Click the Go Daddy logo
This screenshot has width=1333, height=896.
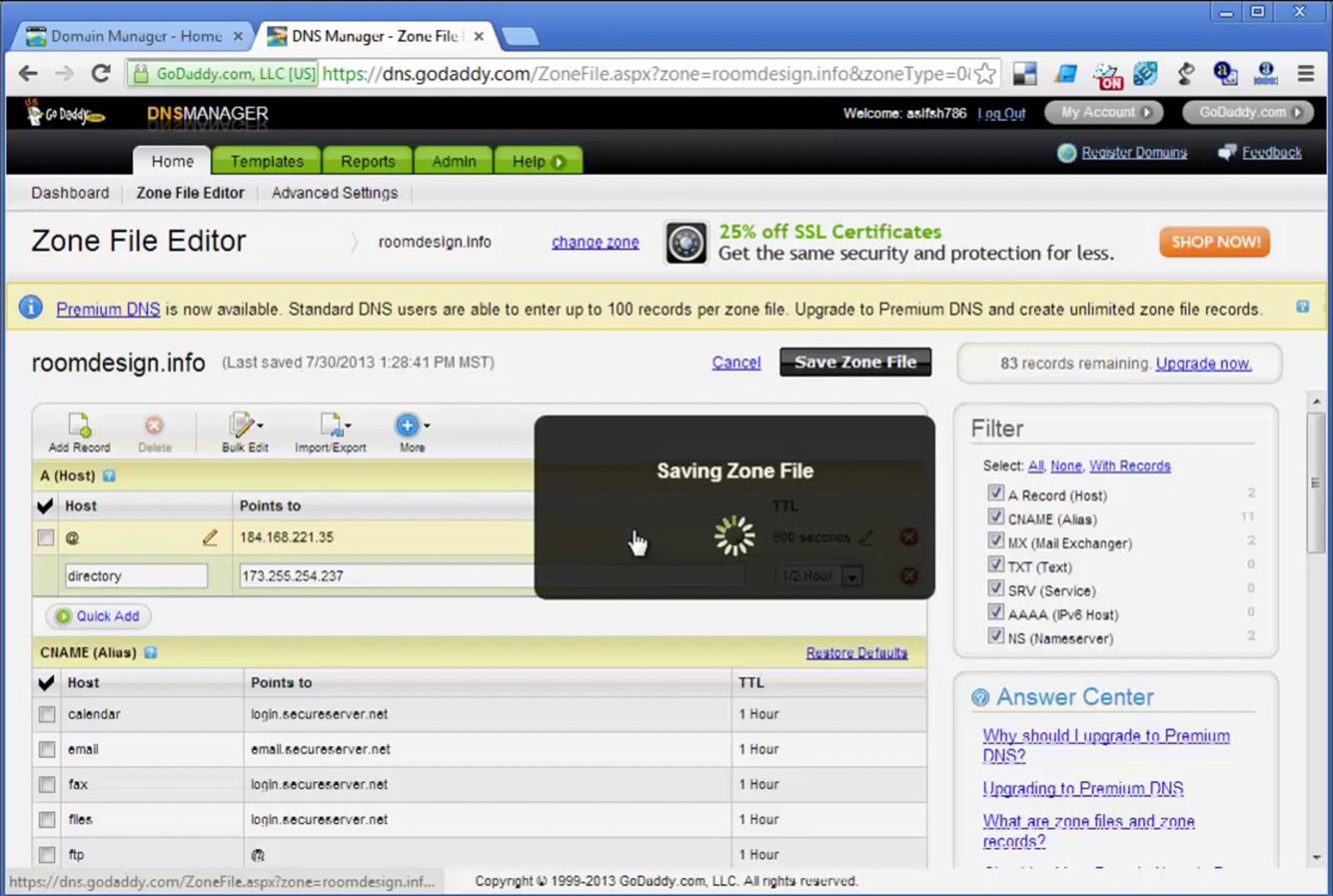pyautogui.click(x=64, y=113)
